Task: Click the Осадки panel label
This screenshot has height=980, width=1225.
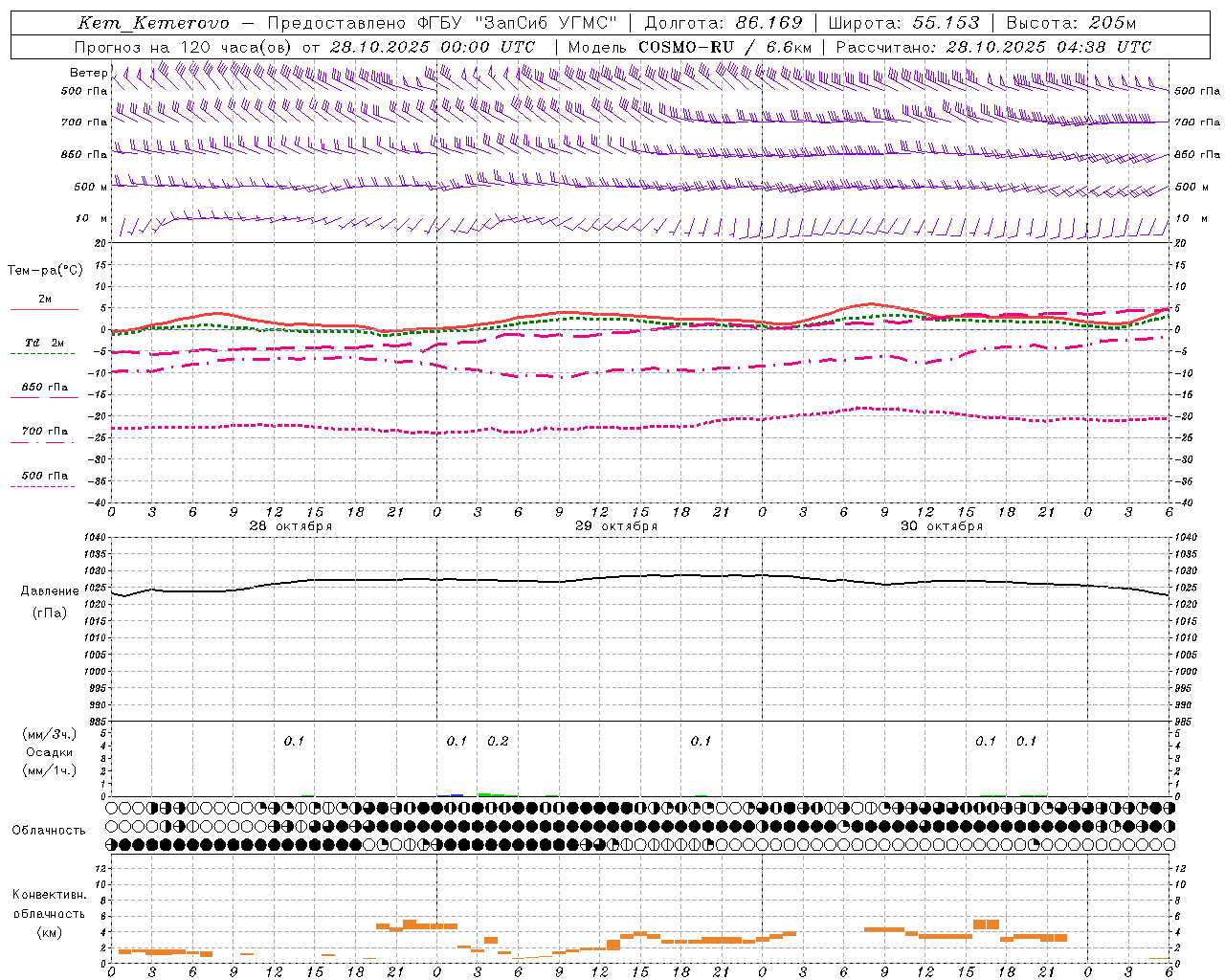Action: point(49,752)
